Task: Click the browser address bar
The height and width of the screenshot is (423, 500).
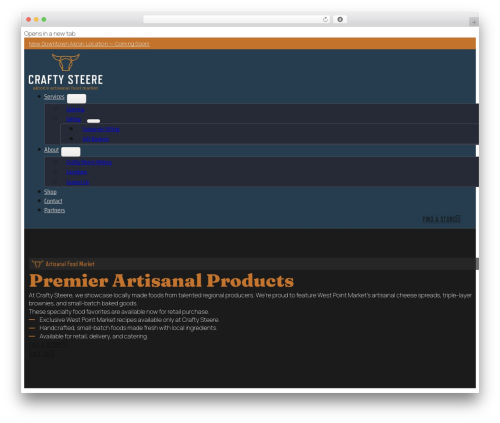Action: click(x=237, y=20)
